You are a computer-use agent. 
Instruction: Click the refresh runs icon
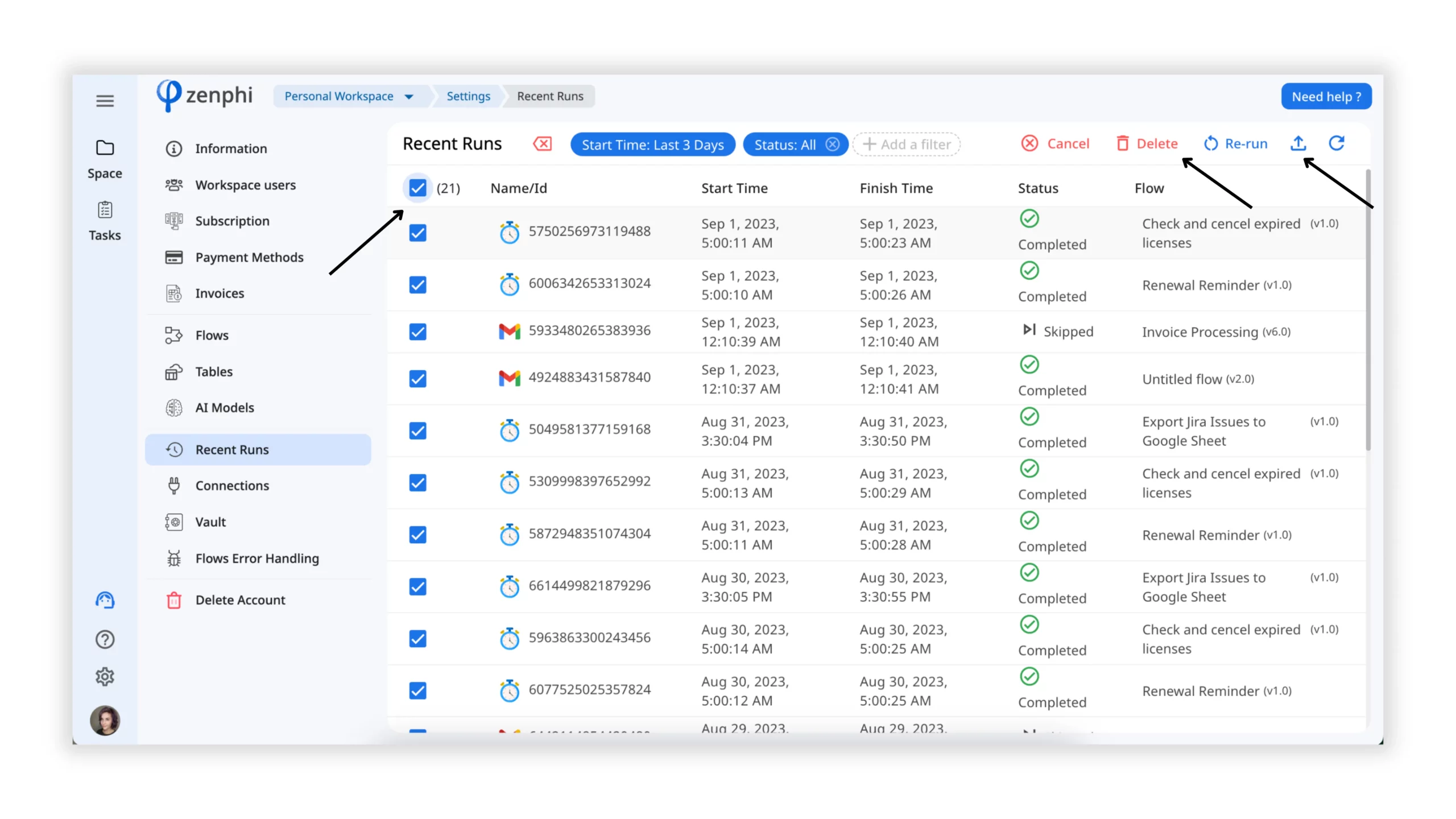point(1337,143)
